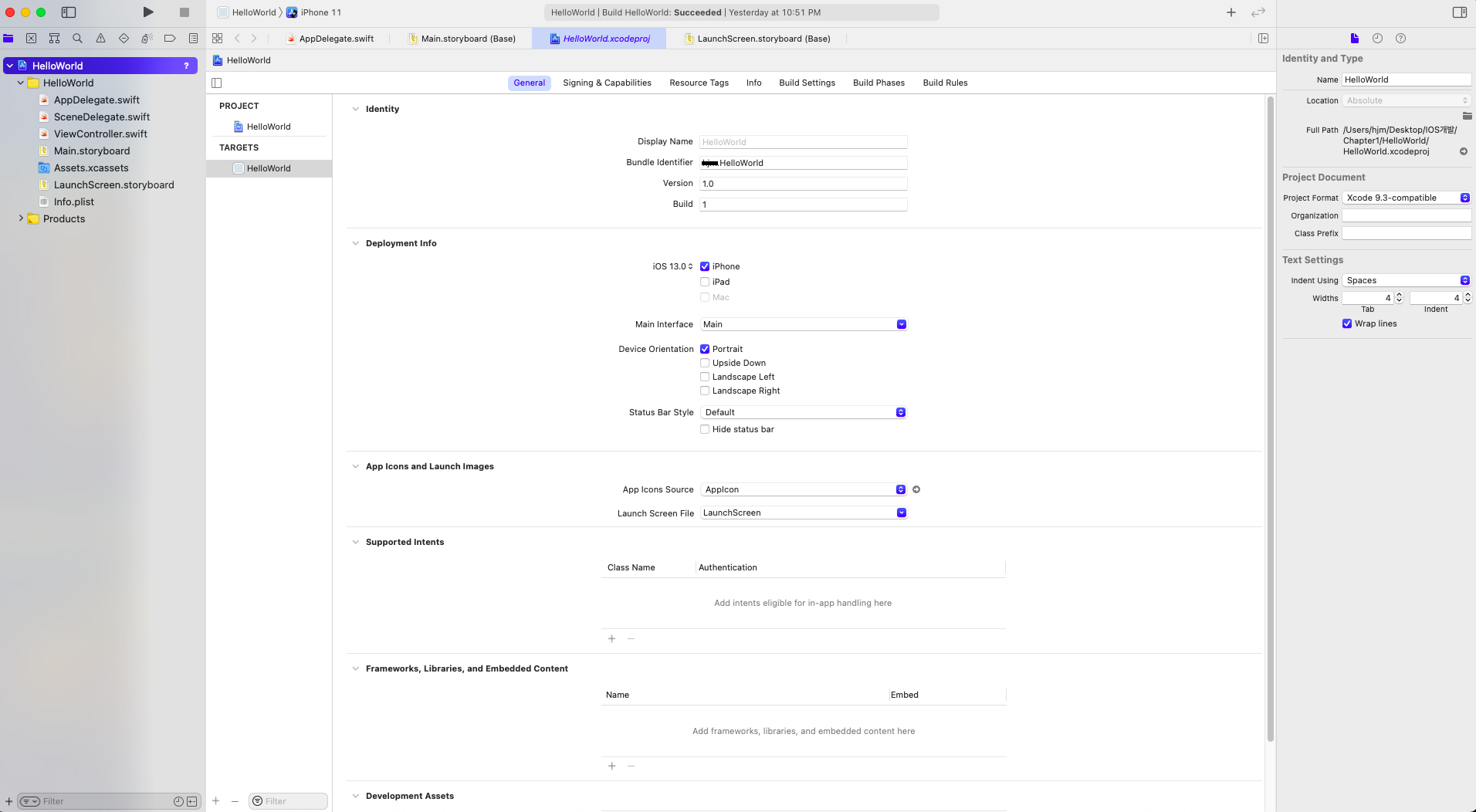Screen dimensions: 1476x812
Task: Collapse the Supported Intents section
Action: (355, 542)
